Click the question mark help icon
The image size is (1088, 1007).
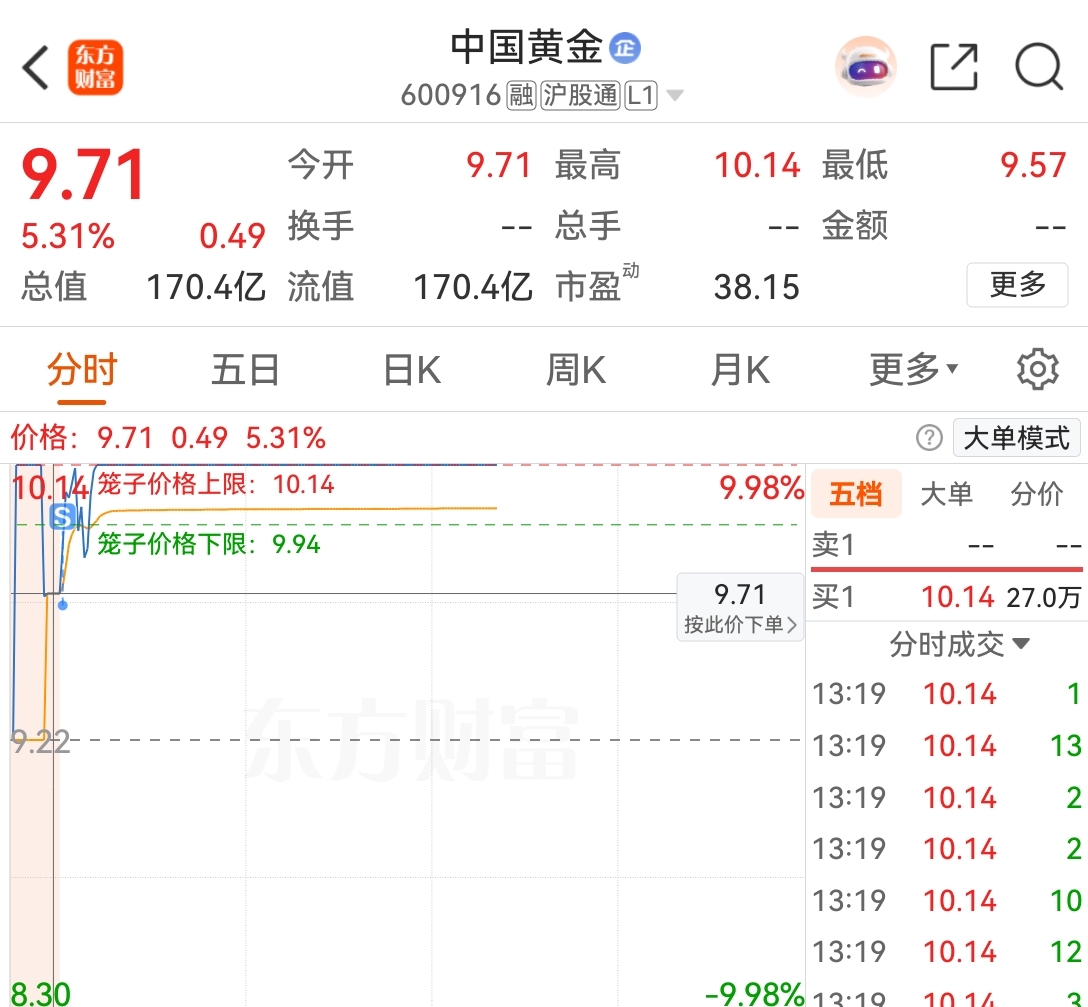929,438
